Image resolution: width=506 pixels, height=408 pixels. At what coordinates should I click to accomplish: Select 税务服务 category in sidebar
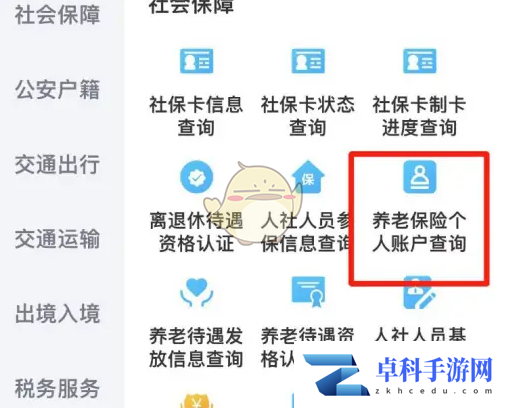57,388
